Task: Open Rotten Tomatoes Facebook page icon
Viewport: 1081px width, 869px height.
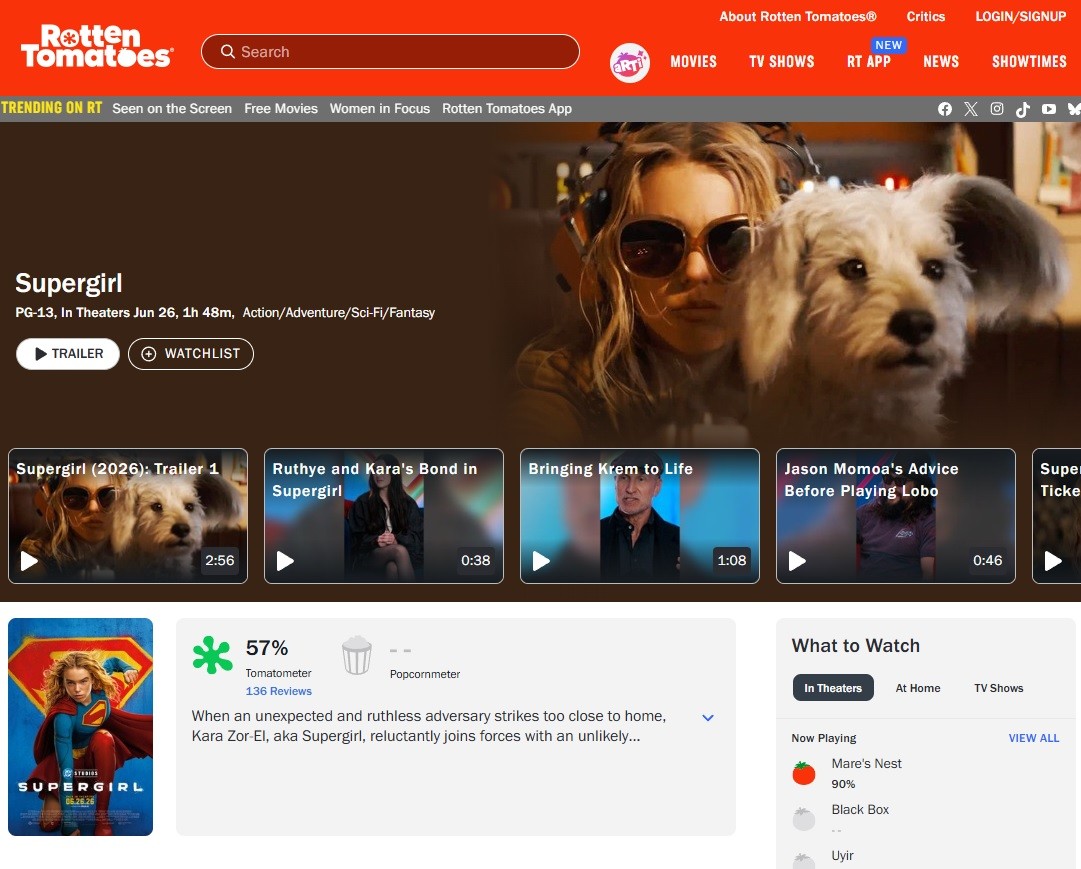Action: pyautogui.click(x=944, y=109)
